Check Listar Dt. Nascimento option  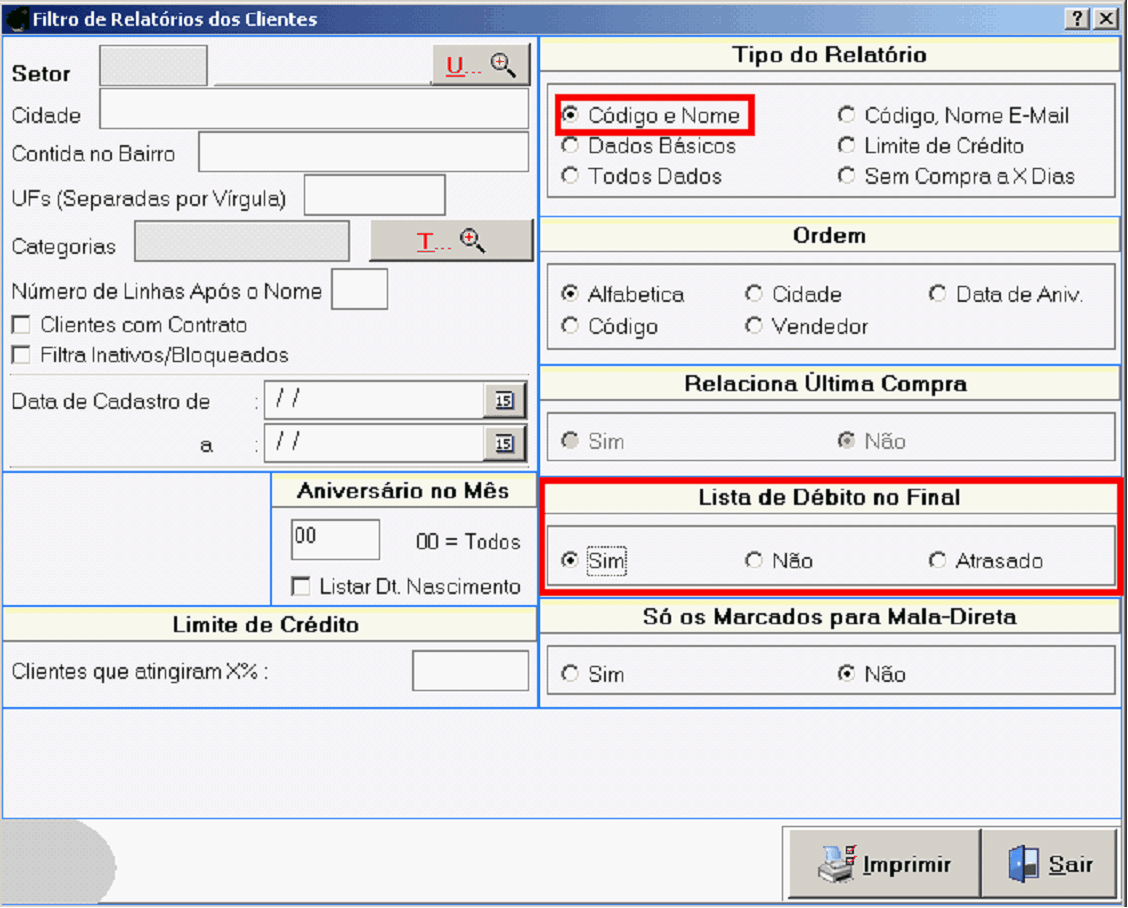[x=300, y=586]
